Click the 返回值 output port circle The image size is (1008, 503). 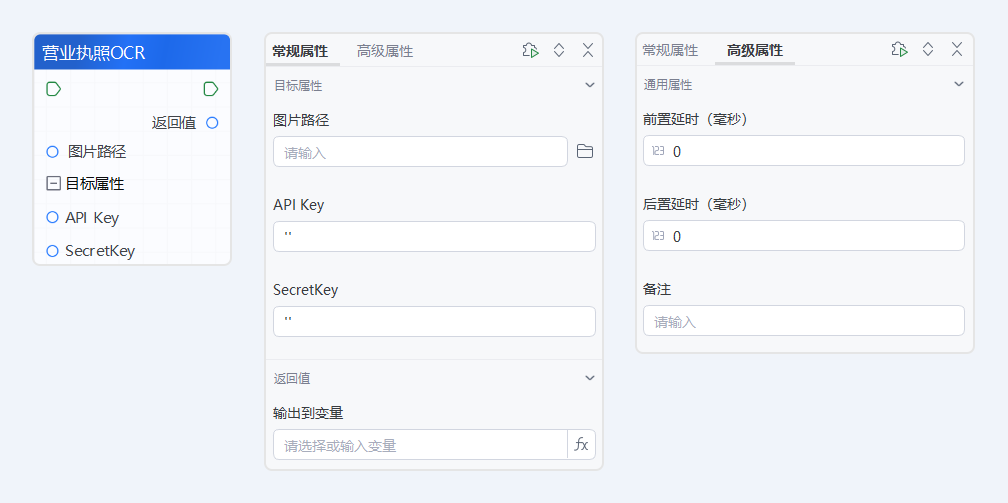212,122
